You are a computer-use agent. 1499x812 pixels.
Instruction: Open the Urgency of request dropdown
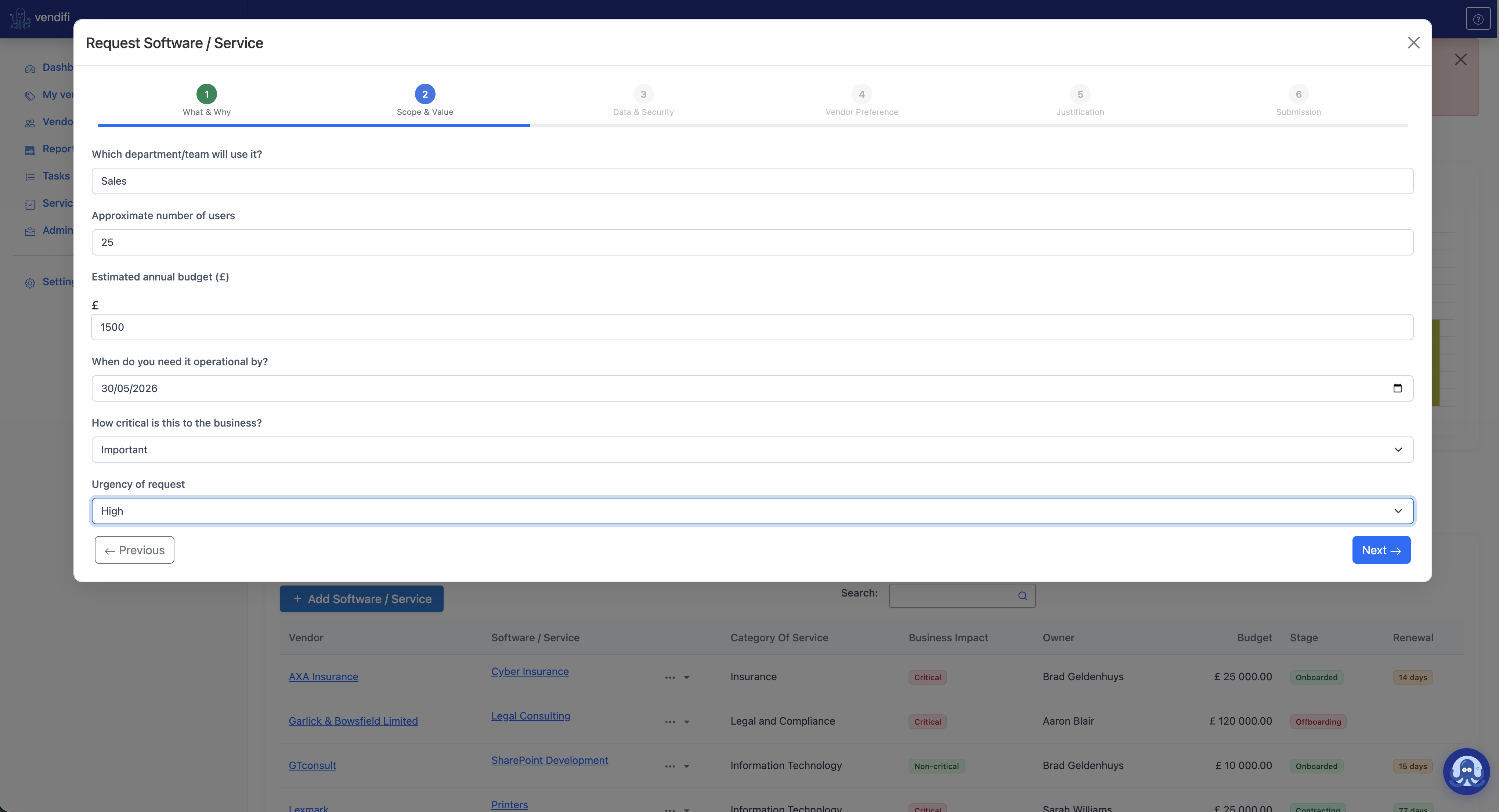[x=752, y=511]
